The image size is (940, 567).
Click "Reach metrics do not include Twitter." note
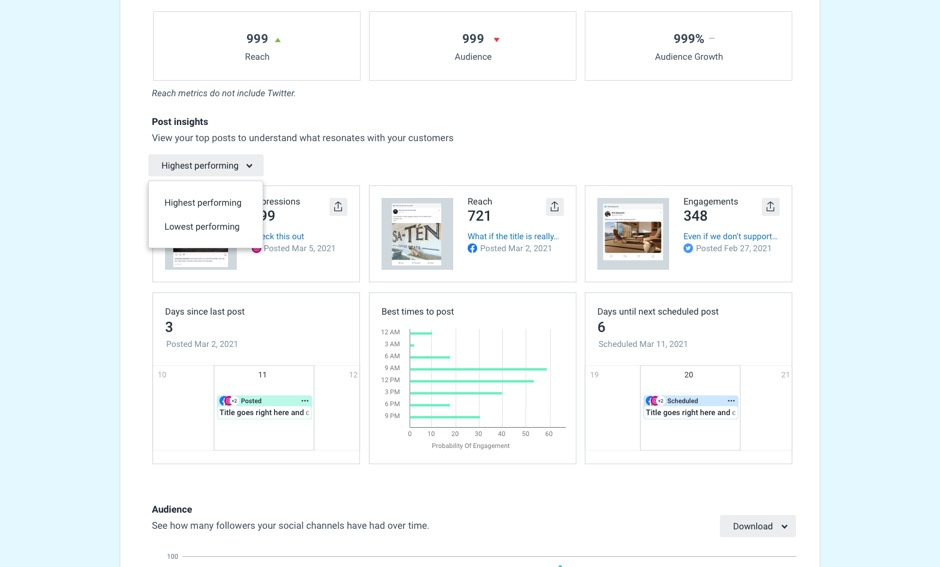[x=224, y=93]
